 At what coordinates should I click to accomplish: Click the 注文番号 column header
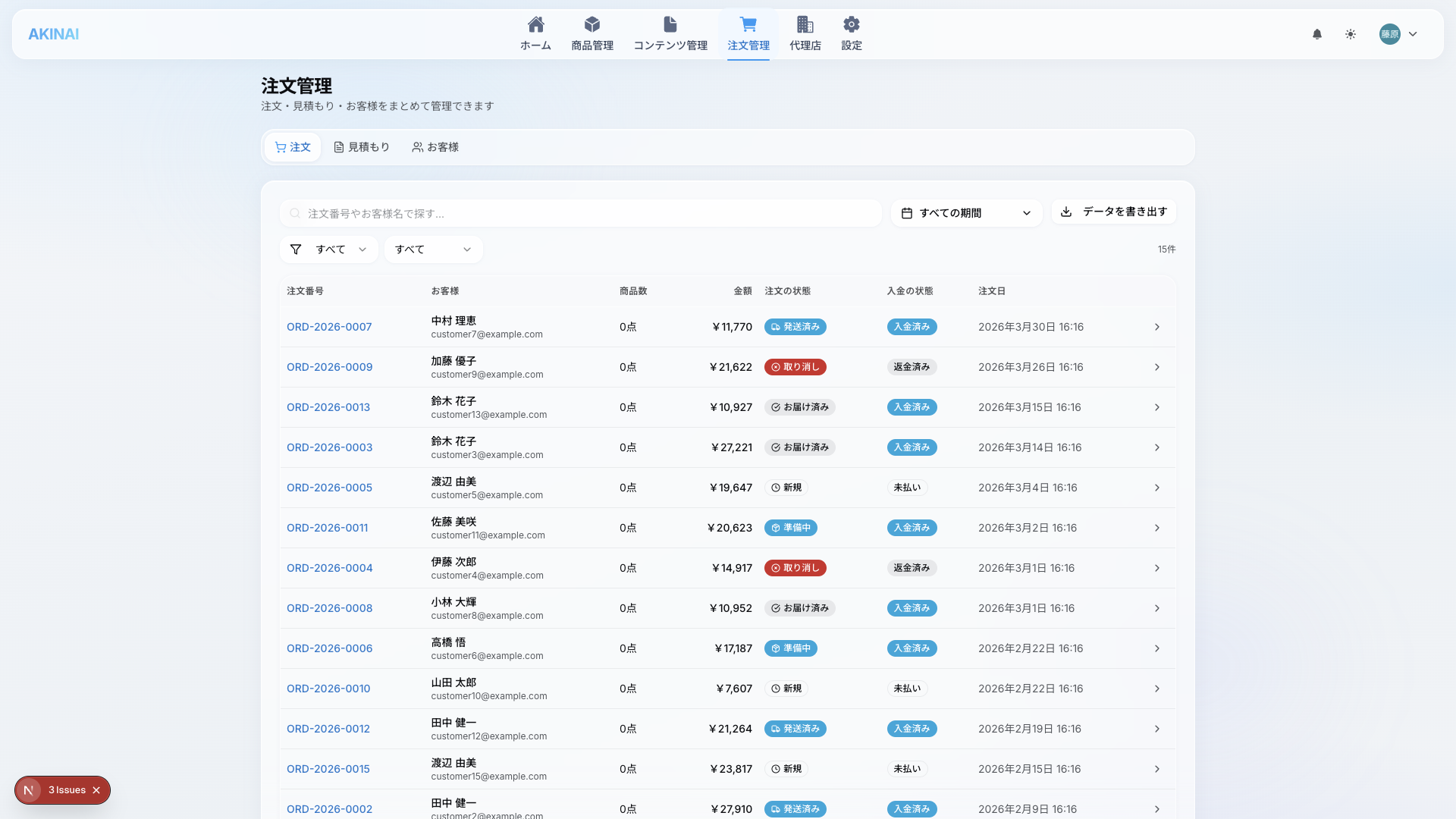coord(305,291)
